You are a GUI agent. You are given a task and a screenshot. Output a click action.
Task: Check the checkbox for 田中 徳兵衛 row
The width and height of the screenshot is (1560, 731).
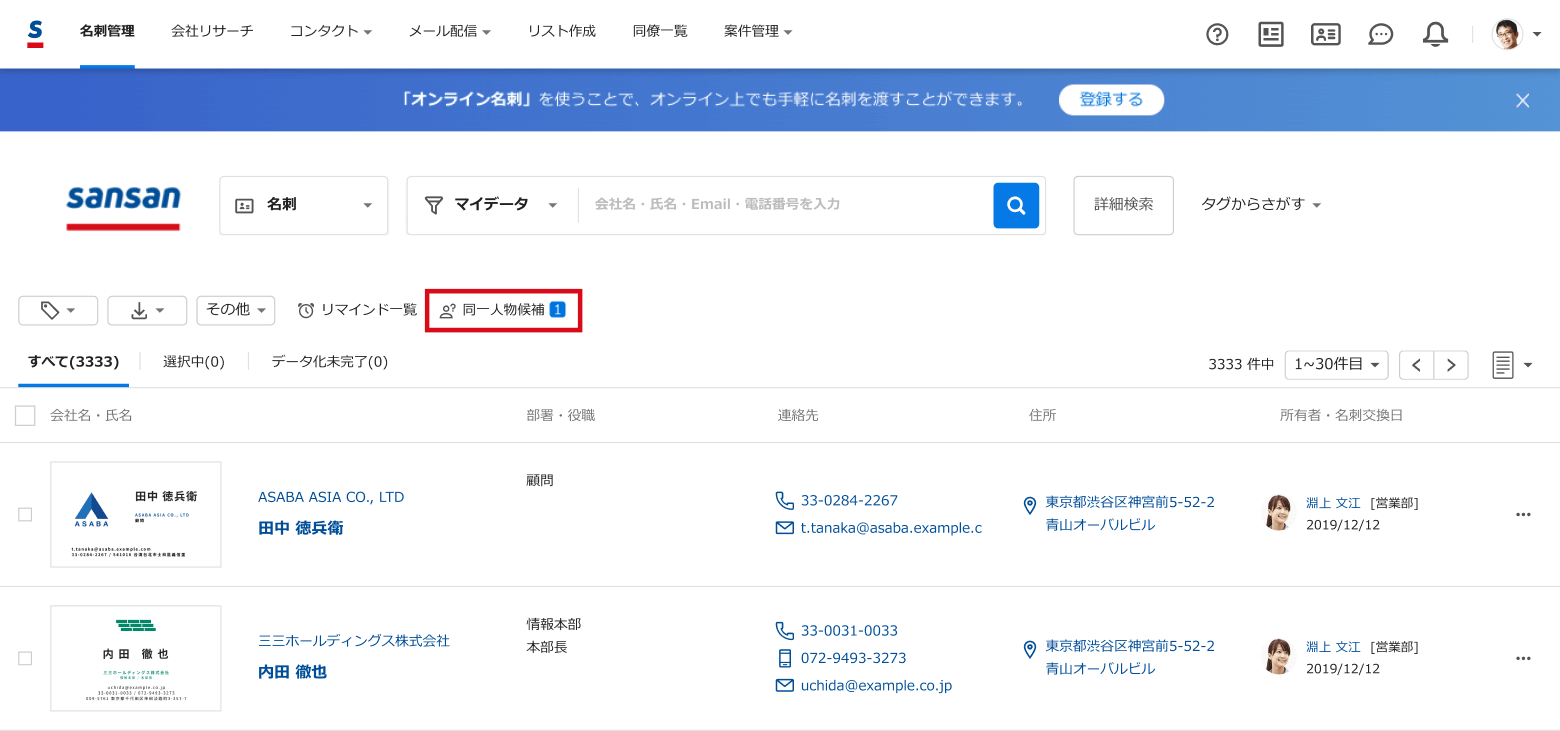[x=25, y=514]
